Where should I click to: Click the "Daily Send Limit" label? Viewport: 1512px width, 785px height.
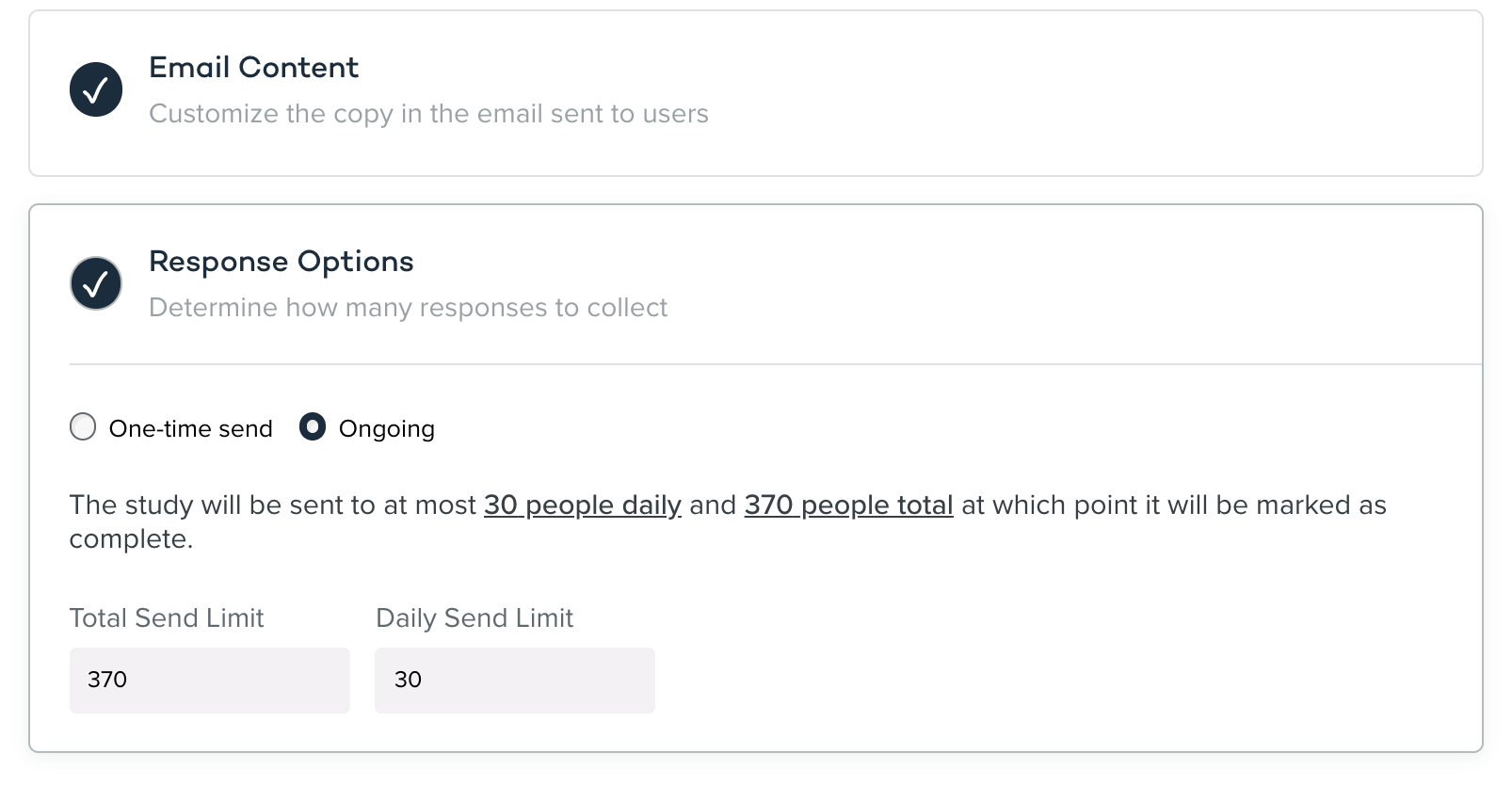[x=475, y=618]
